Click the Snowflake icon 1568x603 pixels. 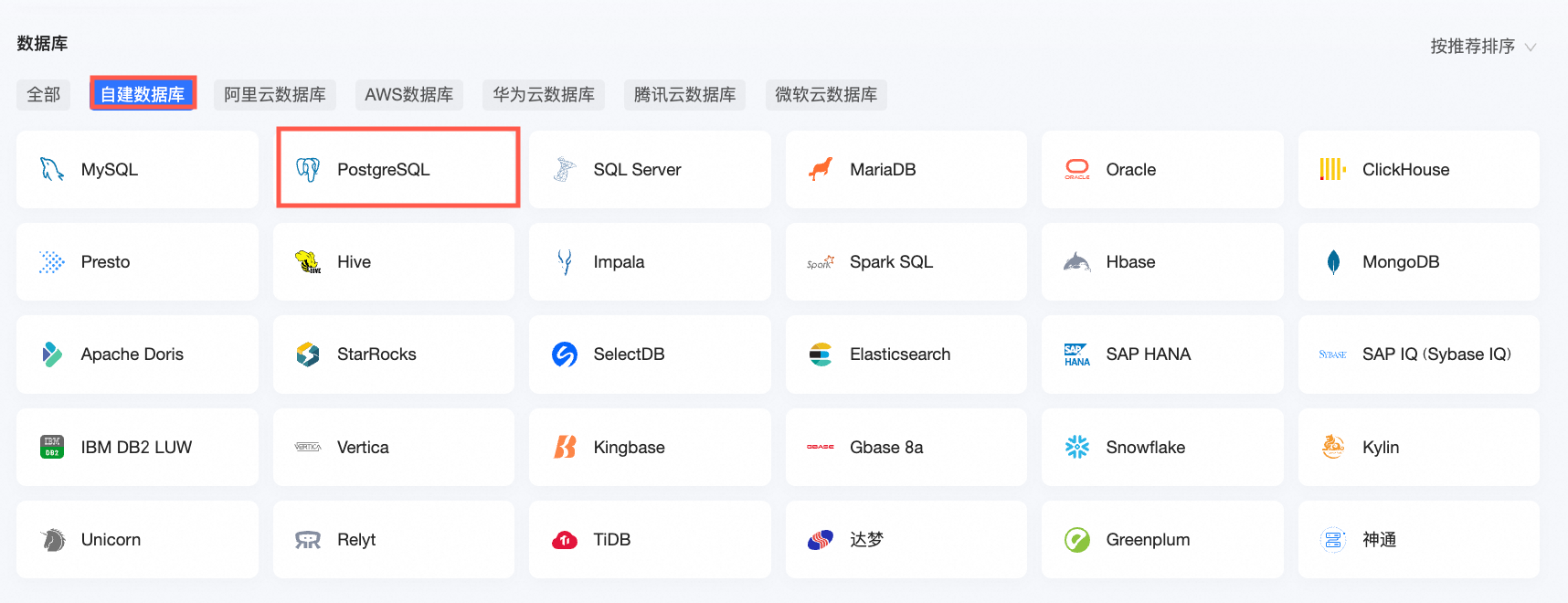tap(1077, 447)
